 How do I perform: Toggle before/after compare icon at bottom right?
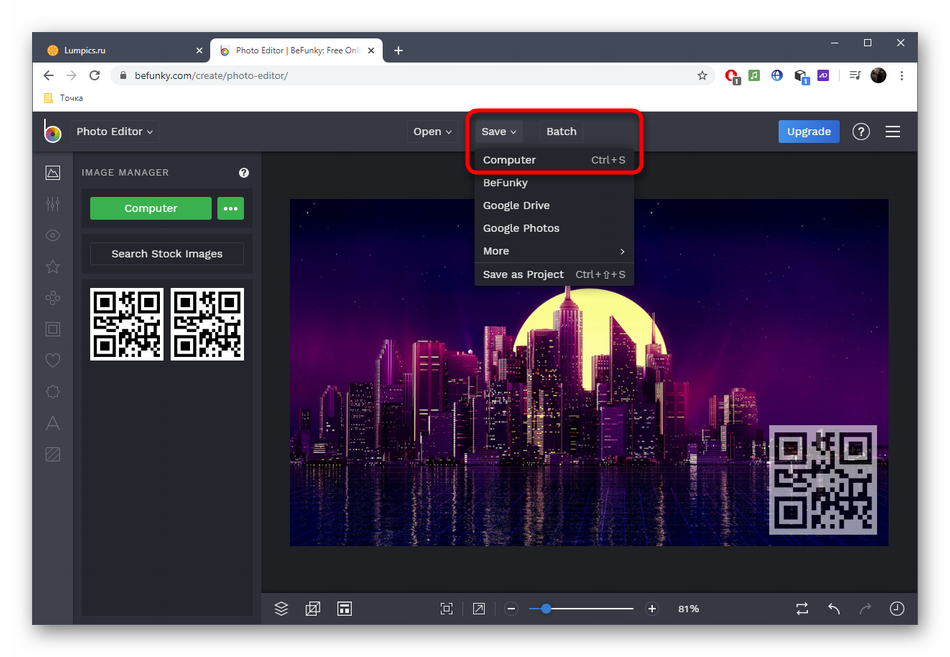[x=802, y=608]
